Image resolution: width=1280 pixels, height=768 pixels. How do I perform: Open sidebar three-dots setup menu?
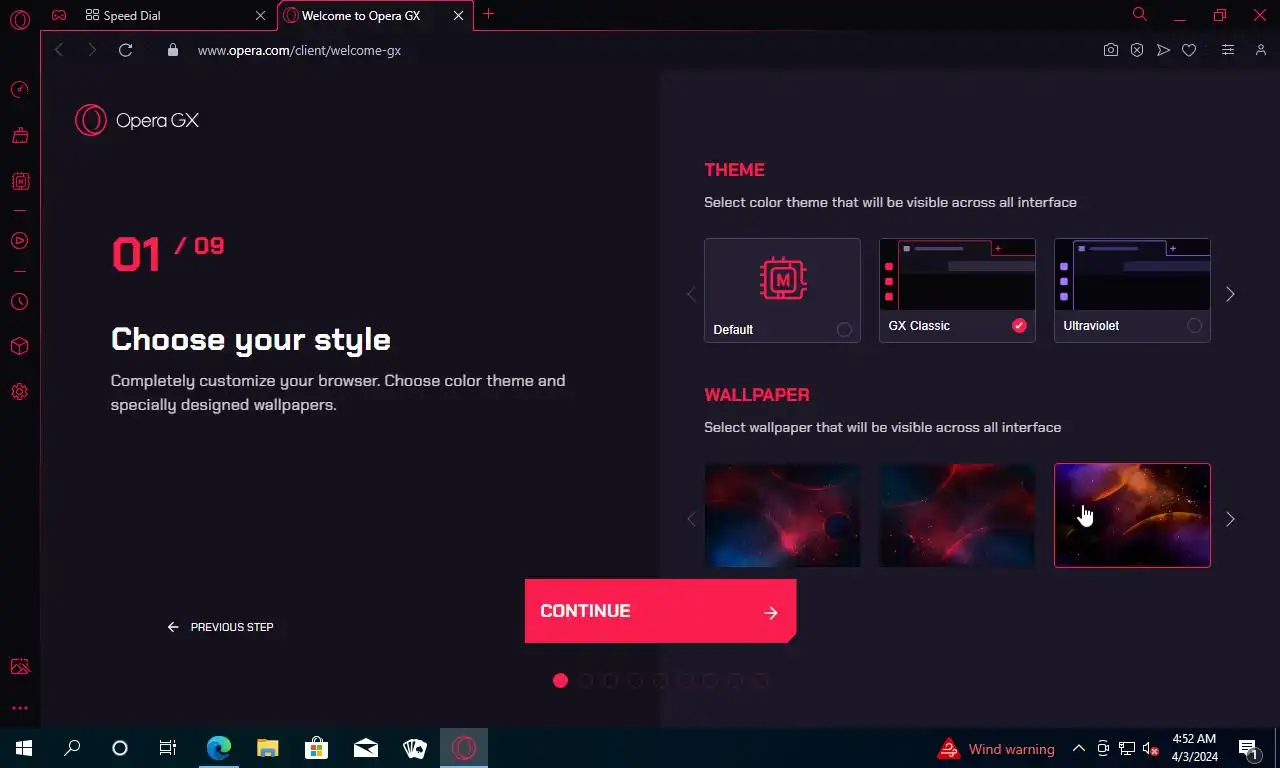point(19,708)
